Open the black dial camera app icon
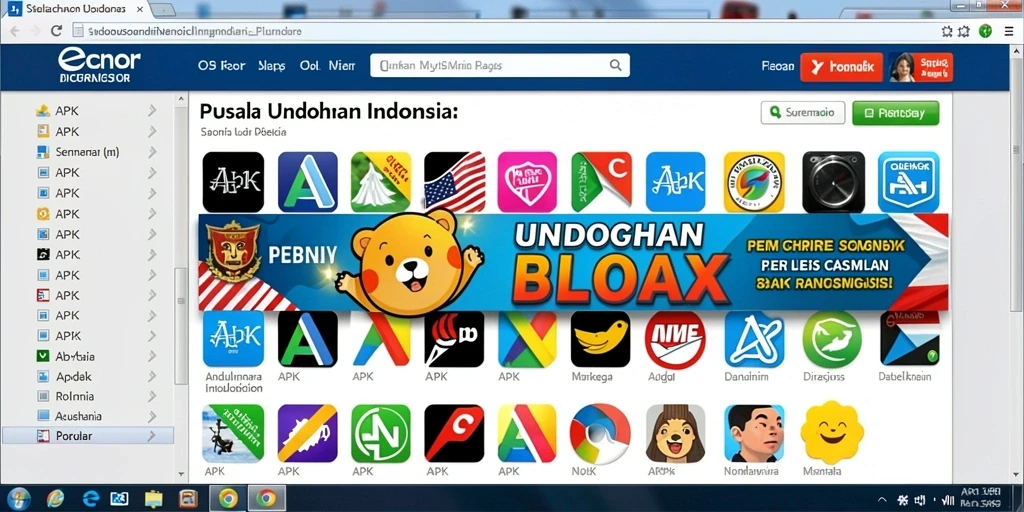 pos(833,182)
